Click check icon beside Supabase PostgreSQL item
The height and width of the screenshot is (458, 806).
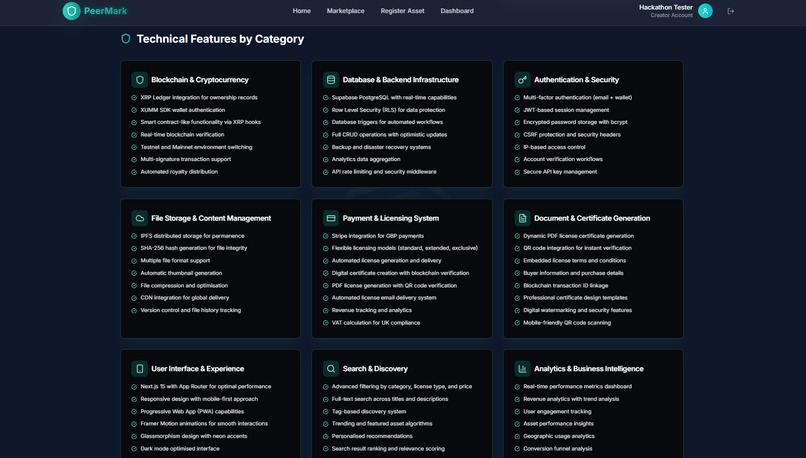(x=325, y=98)
